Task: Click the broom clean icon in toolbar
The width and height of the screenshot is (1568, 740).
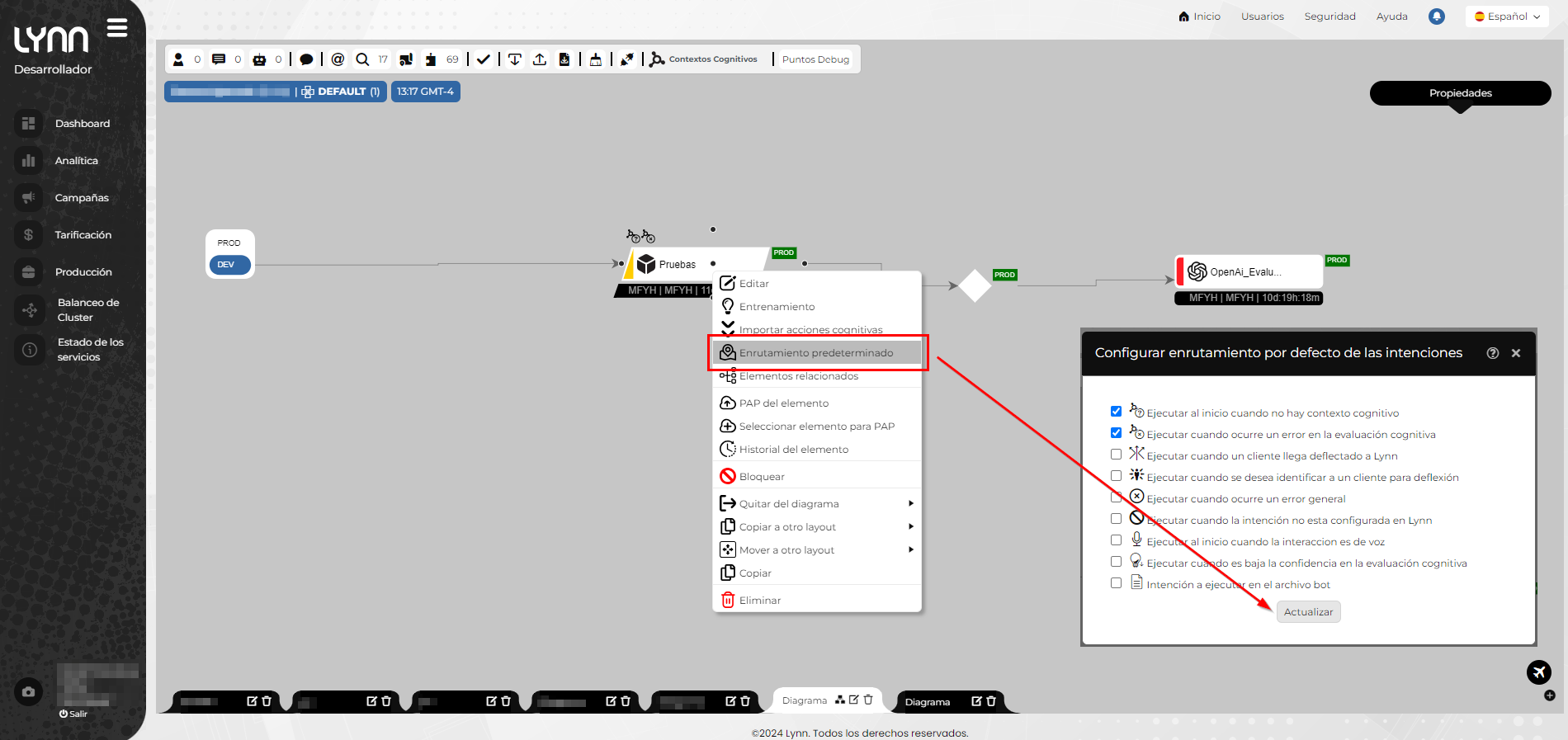Action: coord(595,59)
